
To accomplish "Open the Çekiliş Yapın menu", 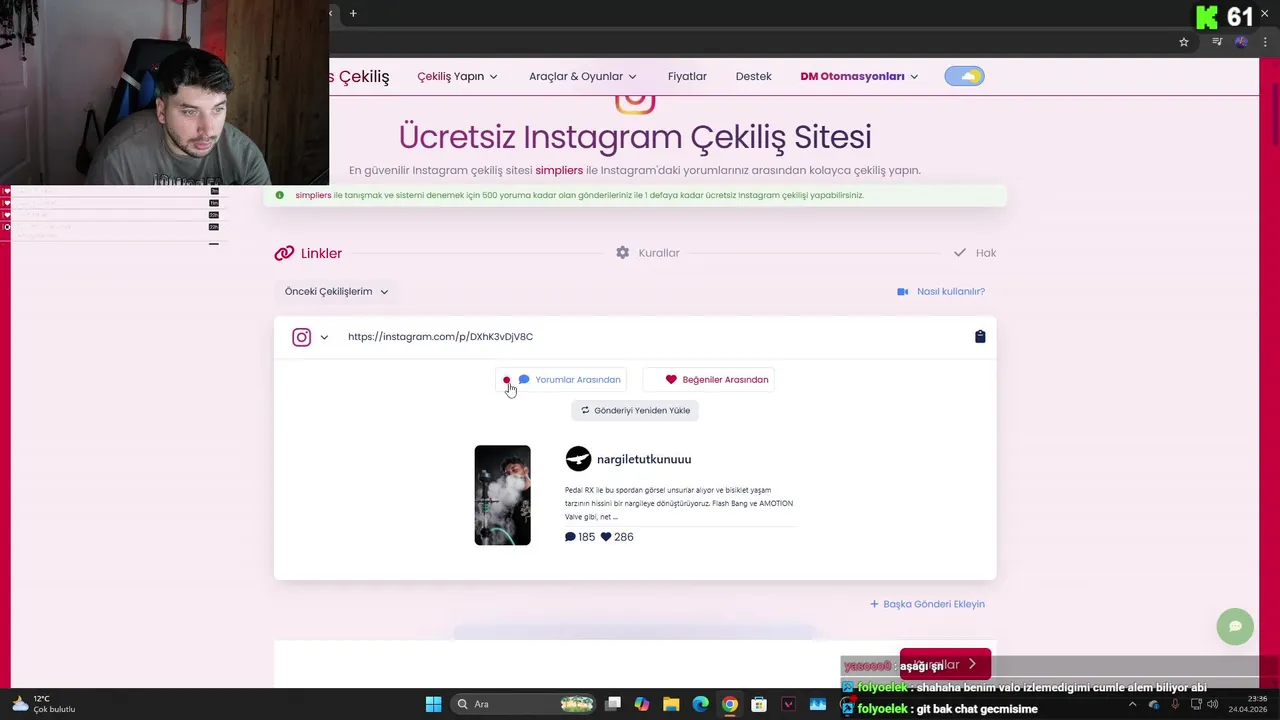I will [457, 76].
